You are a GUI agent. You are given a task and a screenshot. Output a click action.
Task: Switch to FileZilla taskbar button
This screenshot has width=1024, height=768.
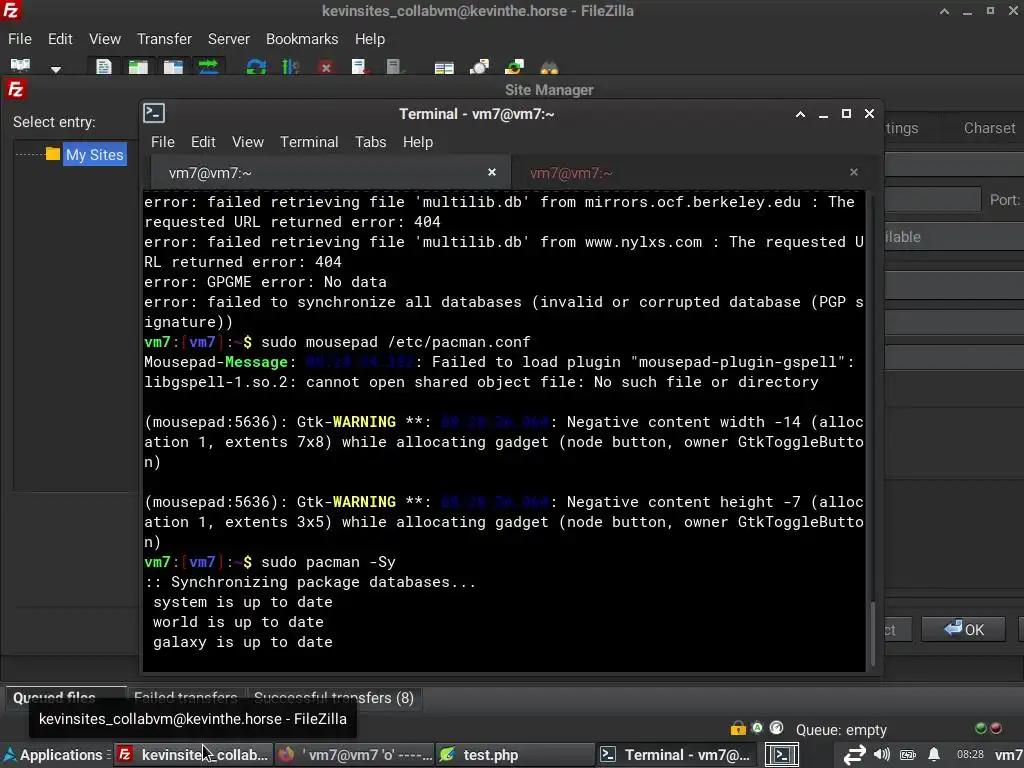tap(193, 755)
